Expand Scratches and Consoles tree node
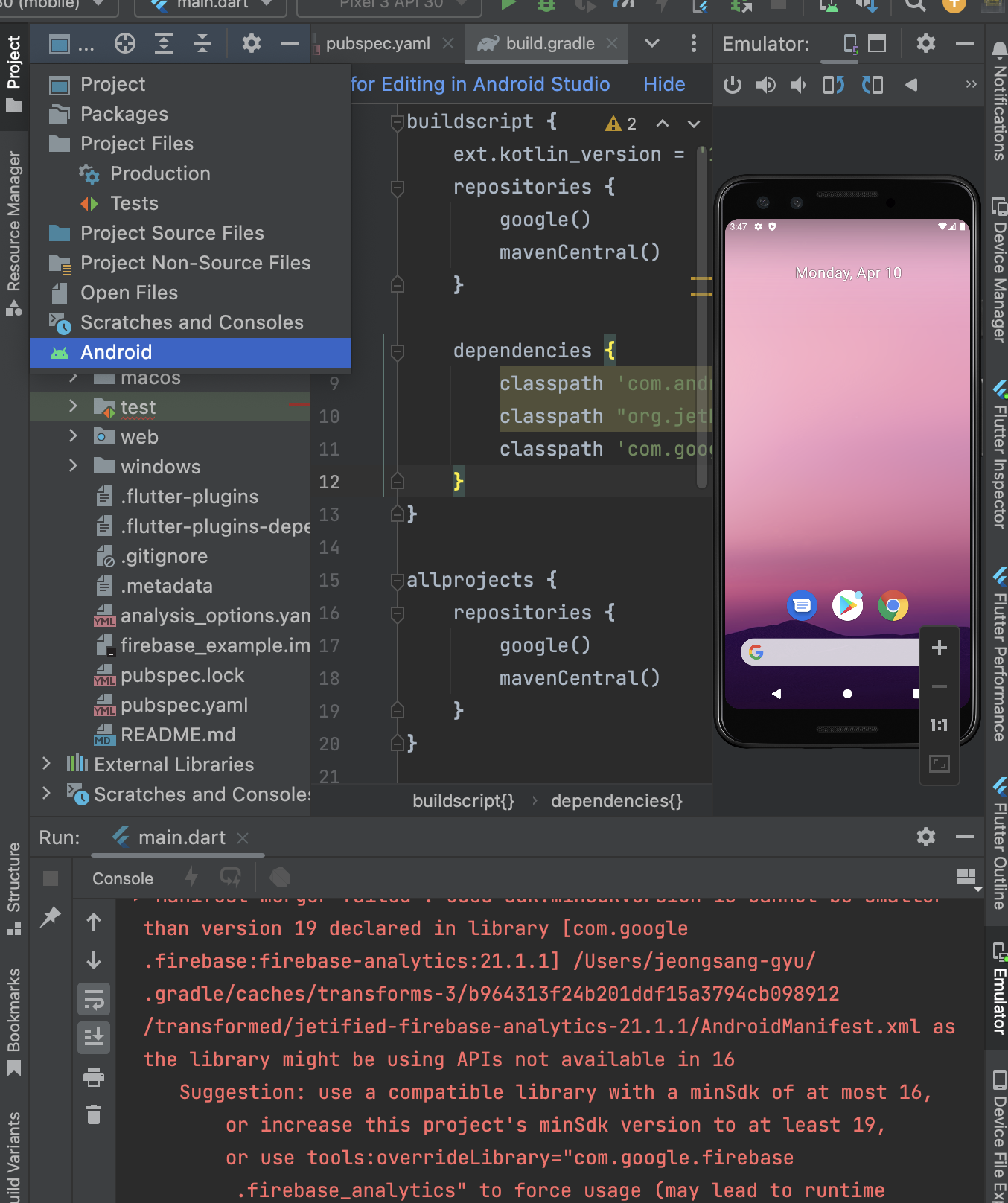The image size is (1008, 1203). [46, 794]
